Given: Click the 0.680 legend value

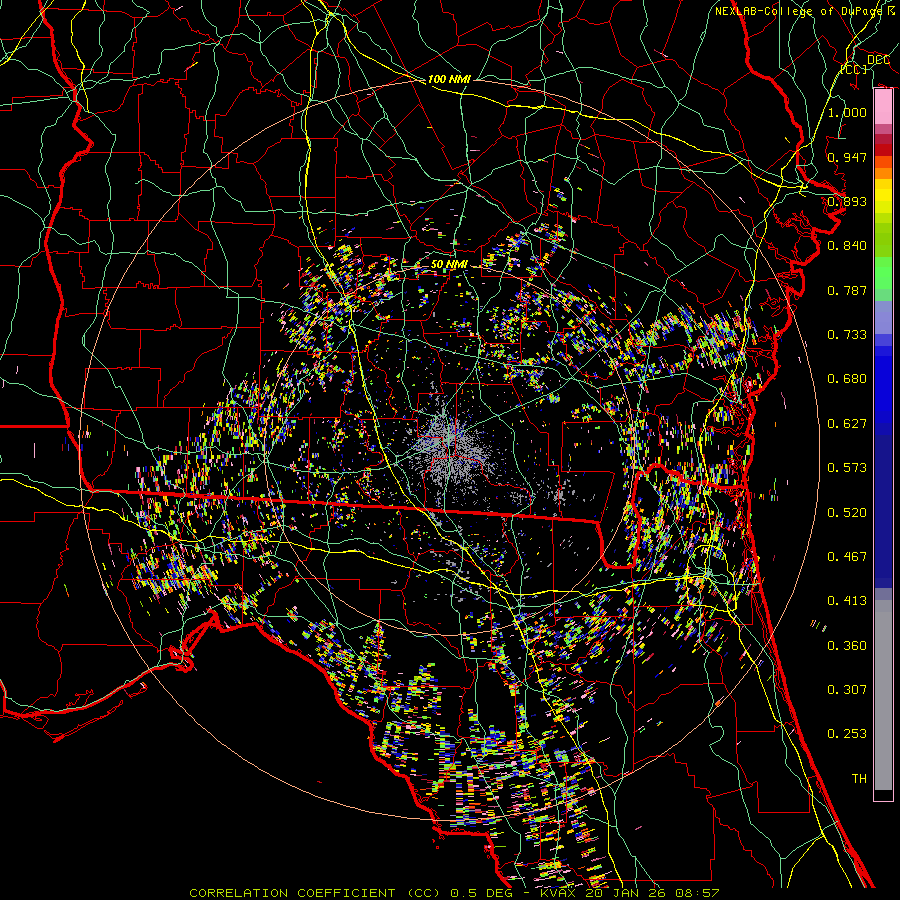Looking at the screenshot, I should click(x=847, y=379).
